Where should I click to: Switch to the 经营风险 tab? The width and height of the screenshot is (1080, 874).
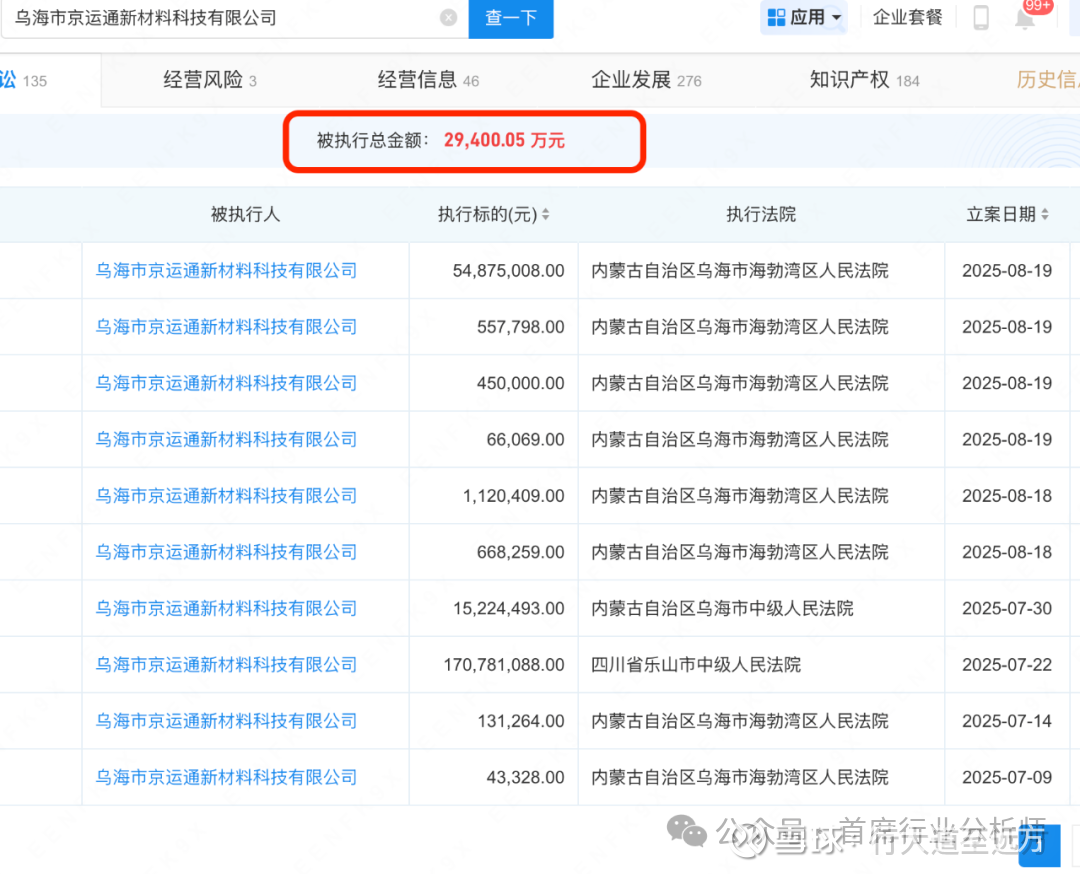210,80
